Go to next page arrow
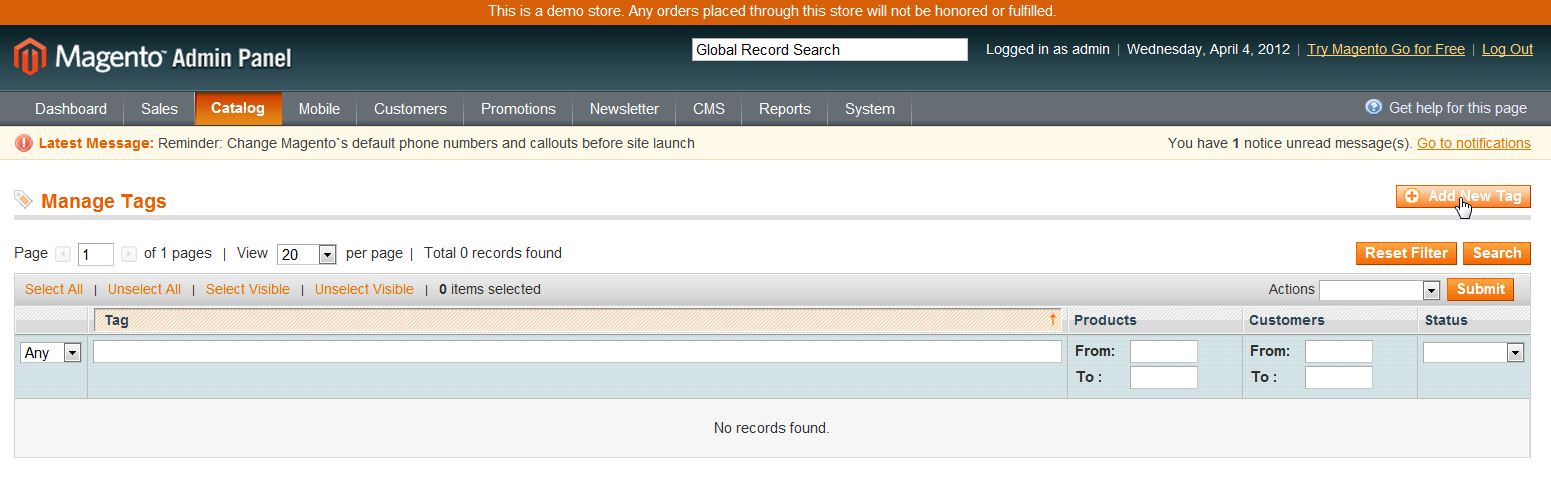Viewport: 1551px width, 479px height. 128,254
